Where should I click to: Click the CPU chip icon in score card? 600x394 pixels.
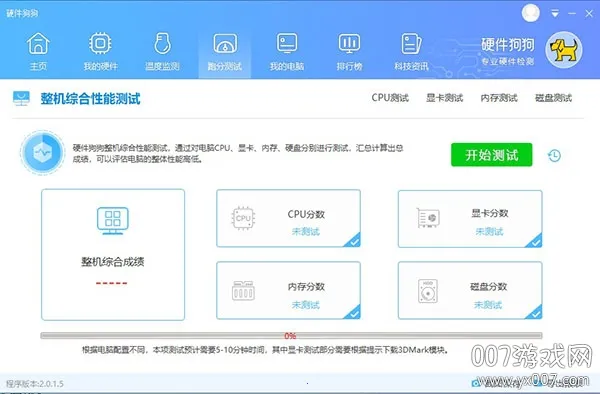point(243,218)
